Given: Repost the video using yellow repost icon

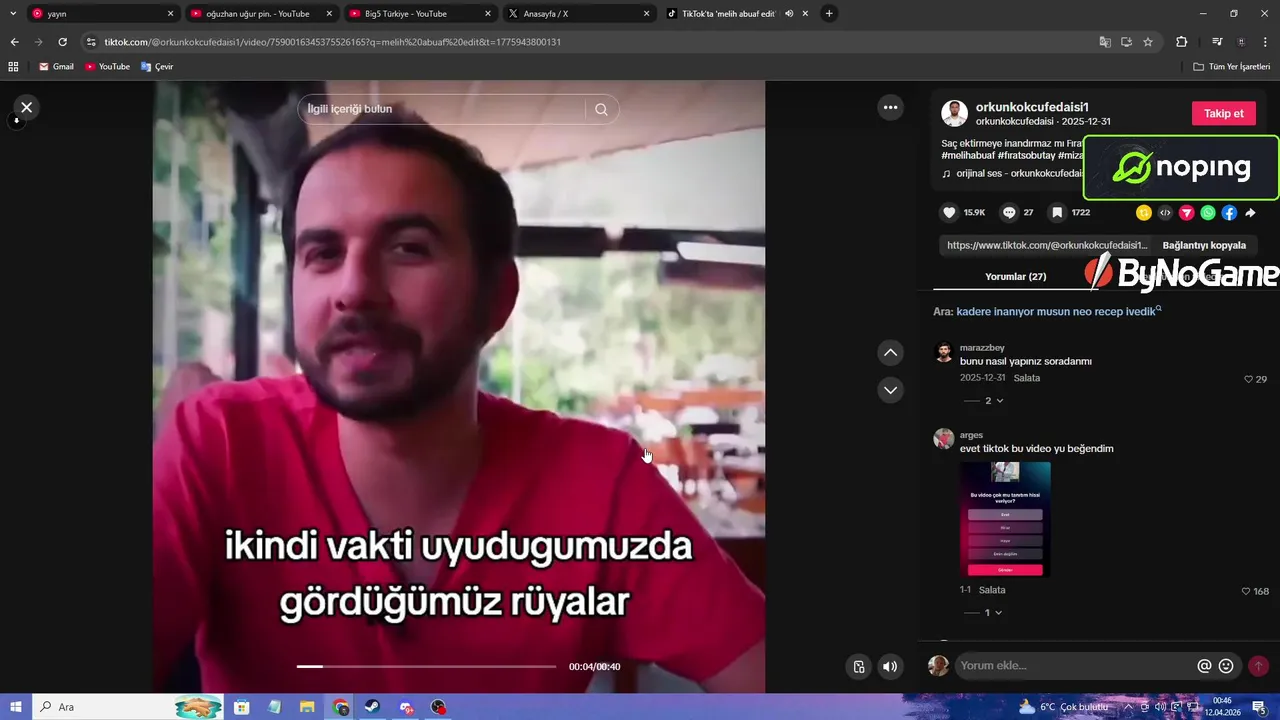Looking at the screenshot, I should [x=1144, y=212].
